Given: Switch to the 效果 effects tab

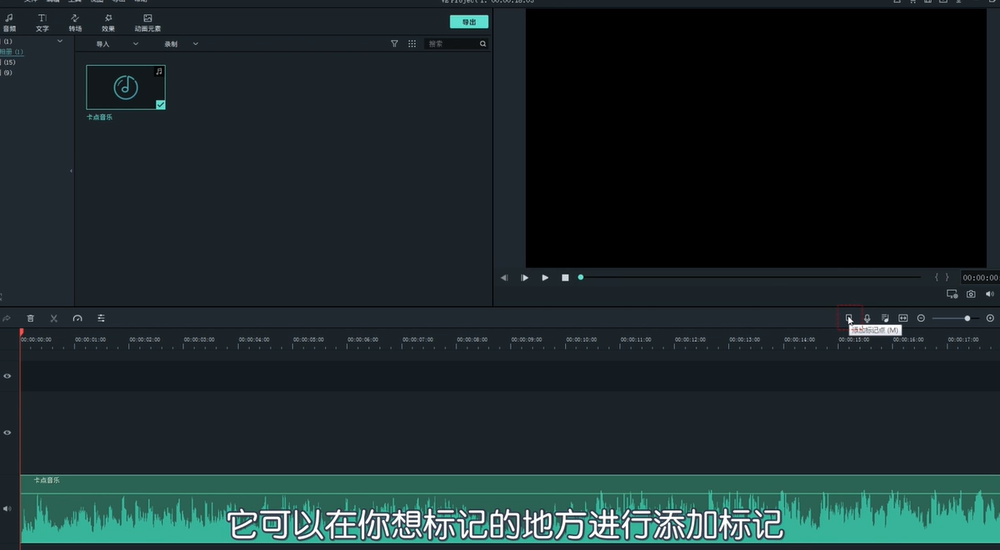Looking at the screenshot, I should point(108,22).
